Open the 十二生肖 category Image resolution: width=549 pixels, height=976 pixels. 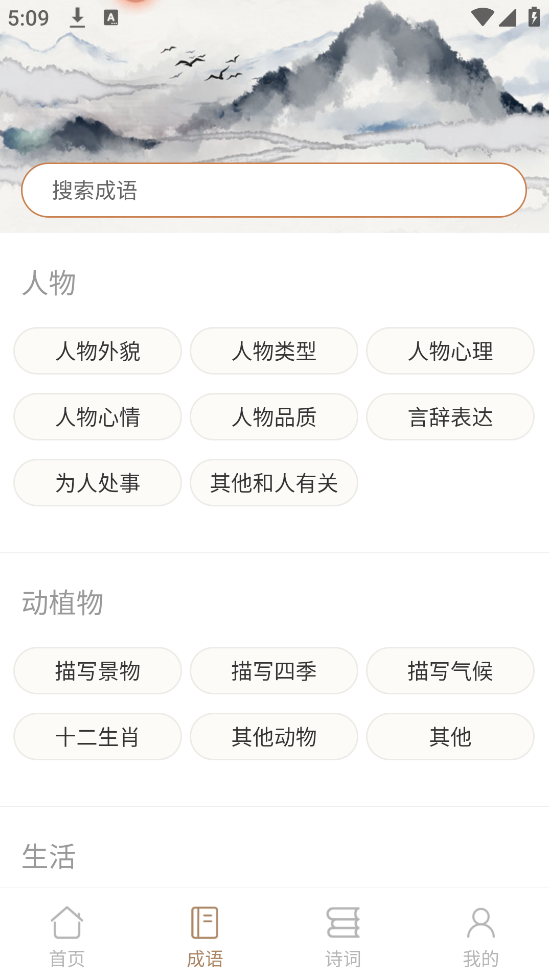pyautogui.click(x=98, y=737)
